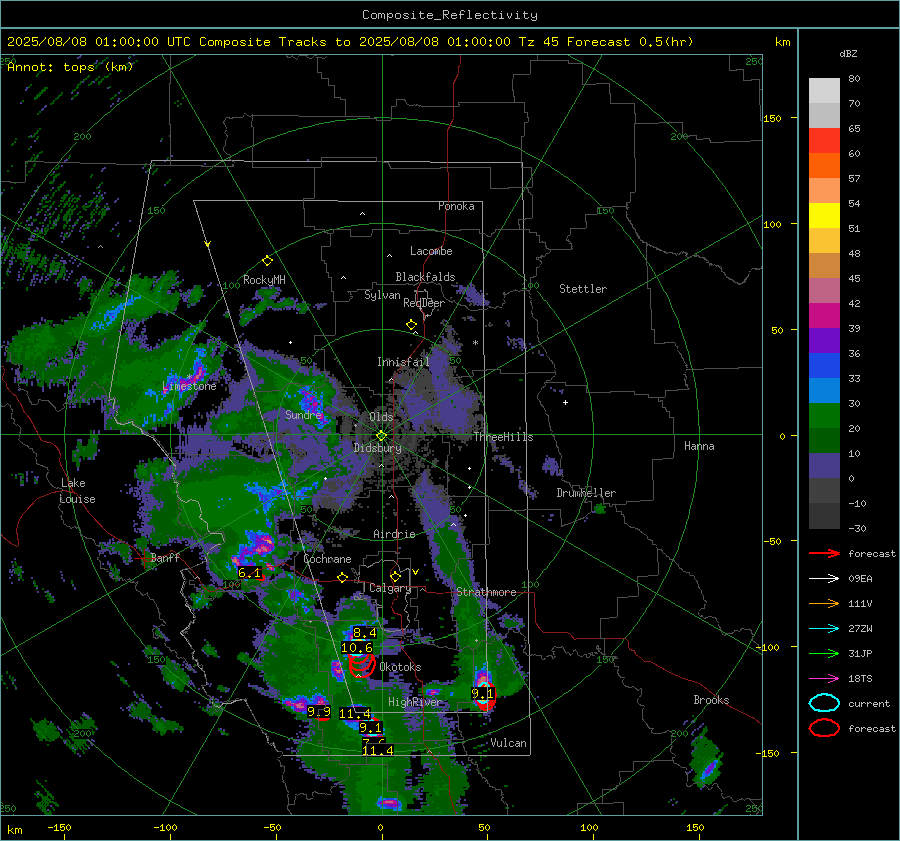The height and width of the screenshot is (841, 900).
Task: Click the Didsbury city label
Action: (x=378, y=448)
